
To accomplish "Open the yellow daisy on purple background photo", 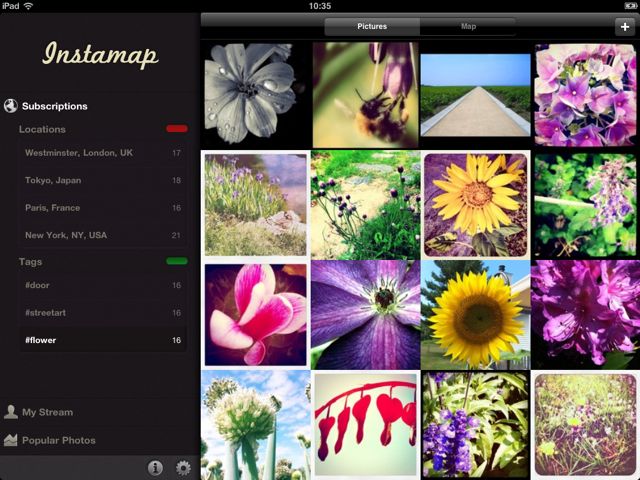I will tap(476, 205).
